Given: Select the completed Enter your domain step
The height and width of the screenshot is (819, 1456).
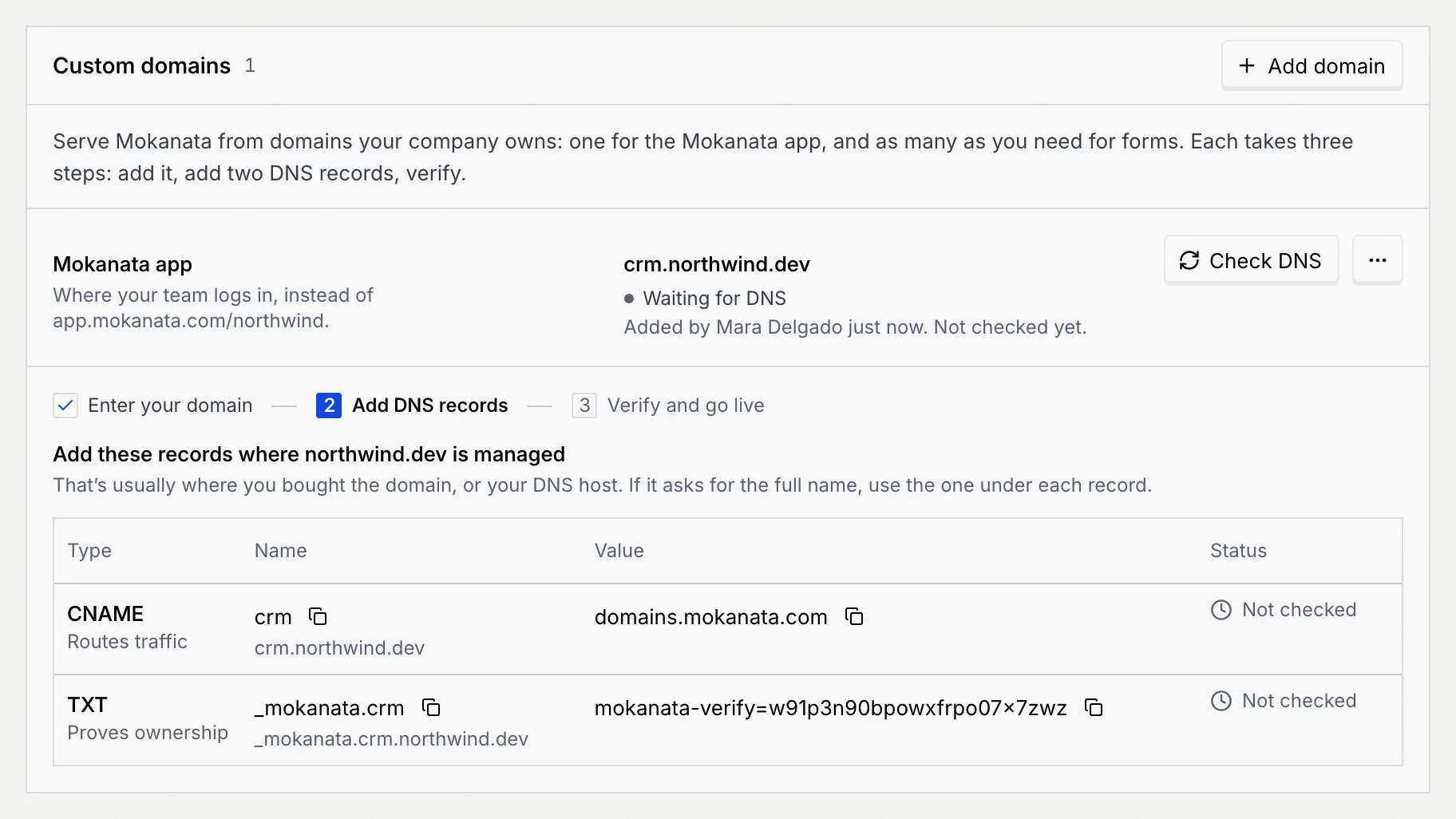Looking at the screenshot, I should point(153,406).
